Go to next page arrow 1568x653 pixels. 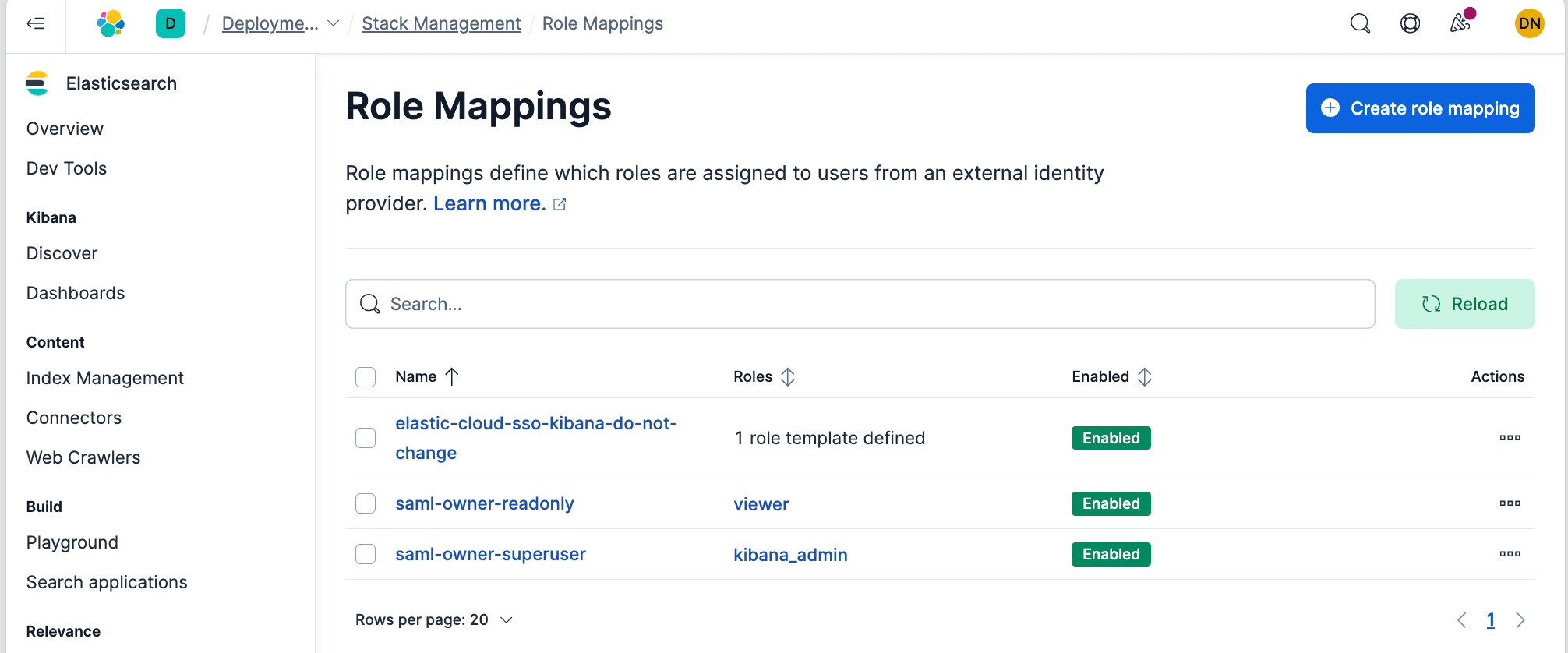[x=1520, y=620]
